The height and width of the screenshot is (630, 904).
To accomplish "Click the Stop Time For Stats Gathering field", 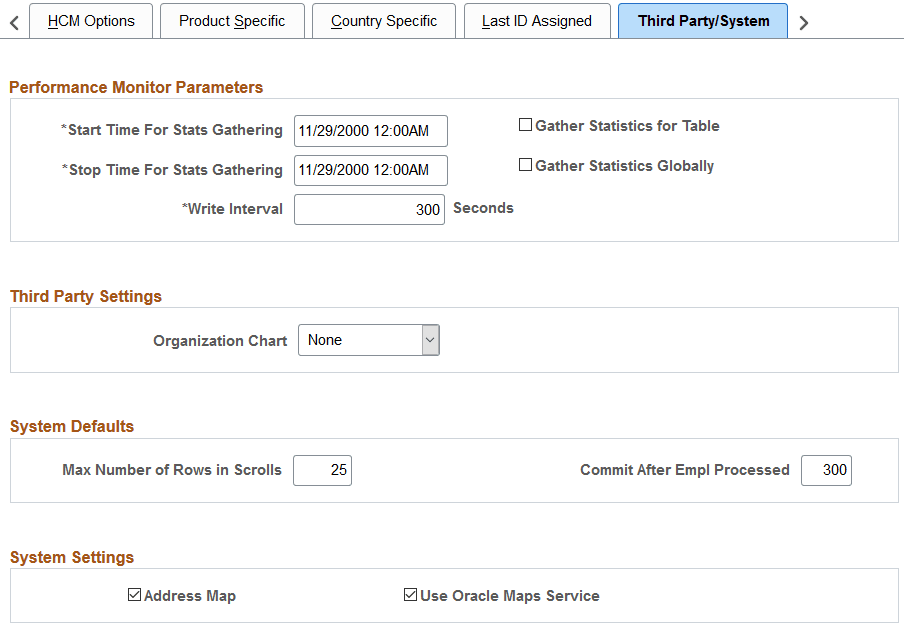I will click(x=370, y=170).
